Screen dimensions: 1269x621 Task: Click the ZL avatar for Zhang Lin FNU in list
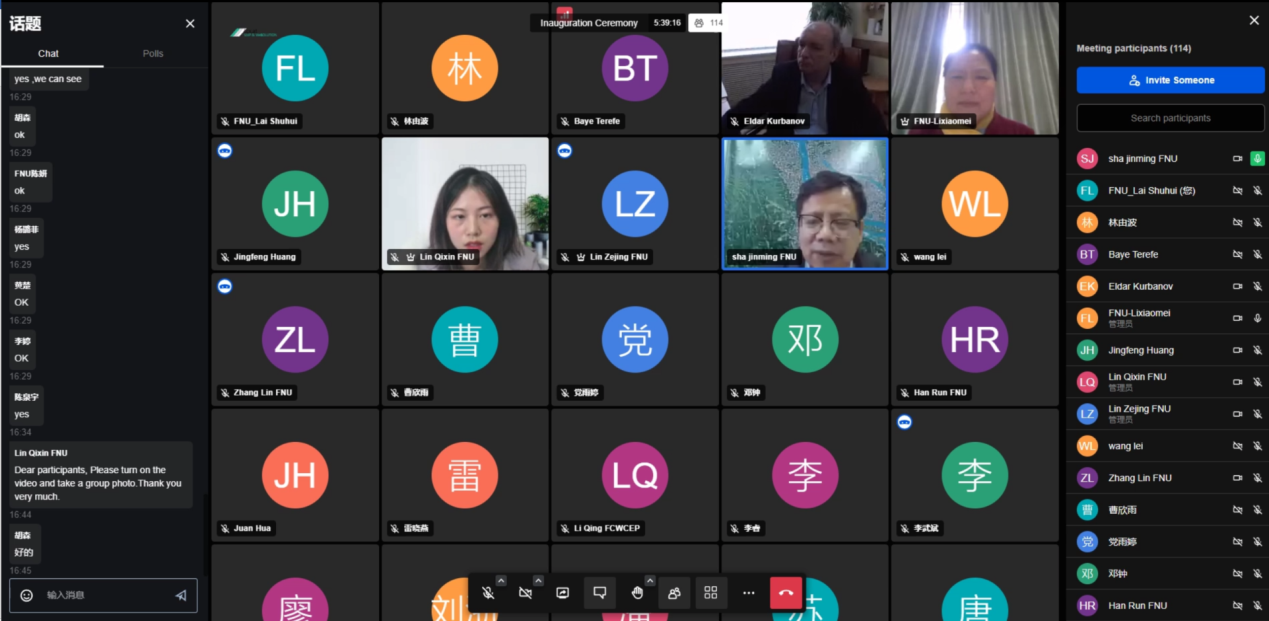click(1087, 478)
